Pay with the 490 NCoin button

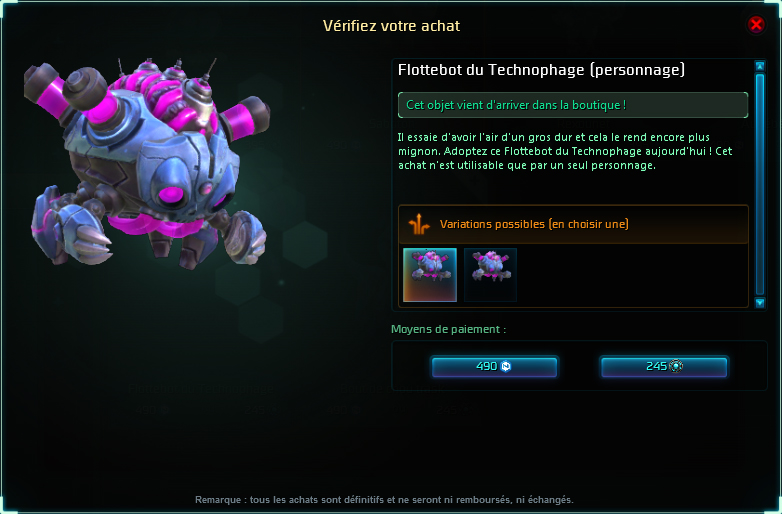(x=494, y=367)
